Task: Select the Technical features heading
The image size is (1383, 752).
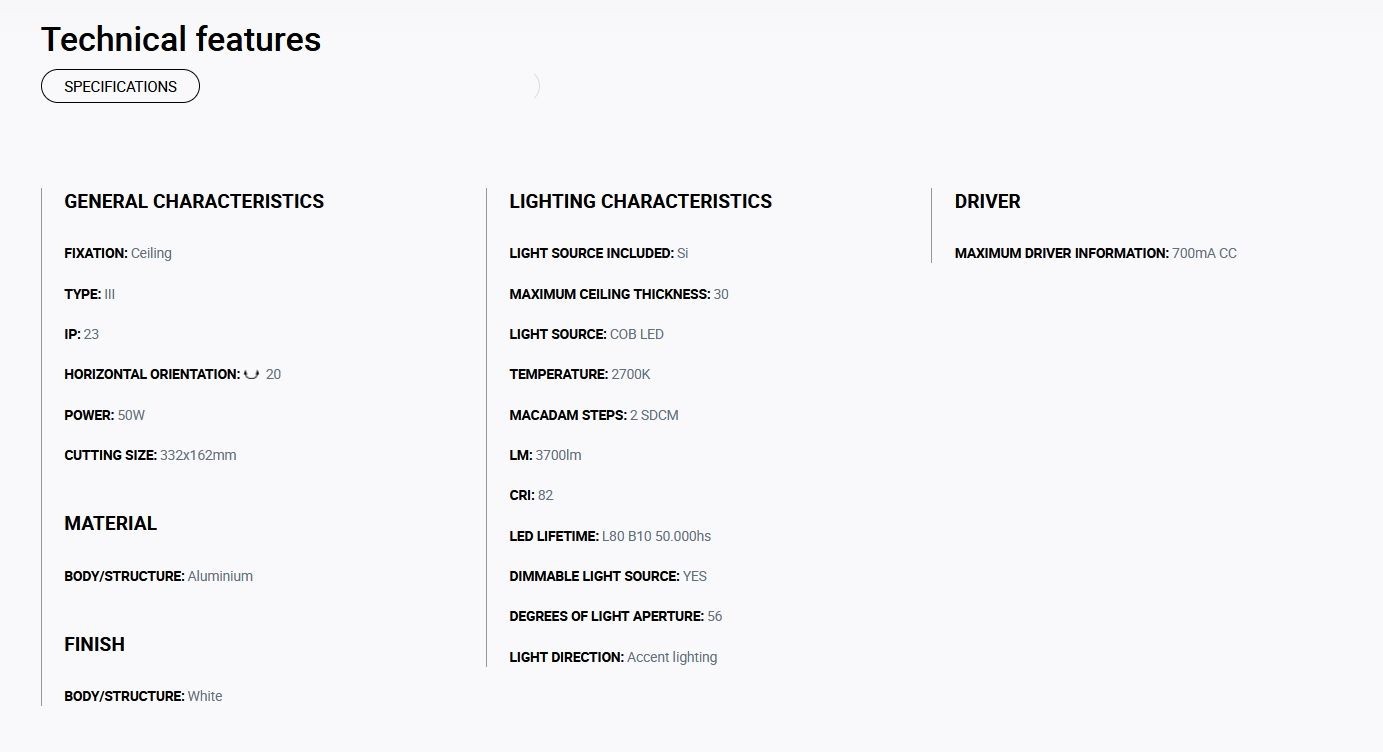Action: [x=181, y=39]
